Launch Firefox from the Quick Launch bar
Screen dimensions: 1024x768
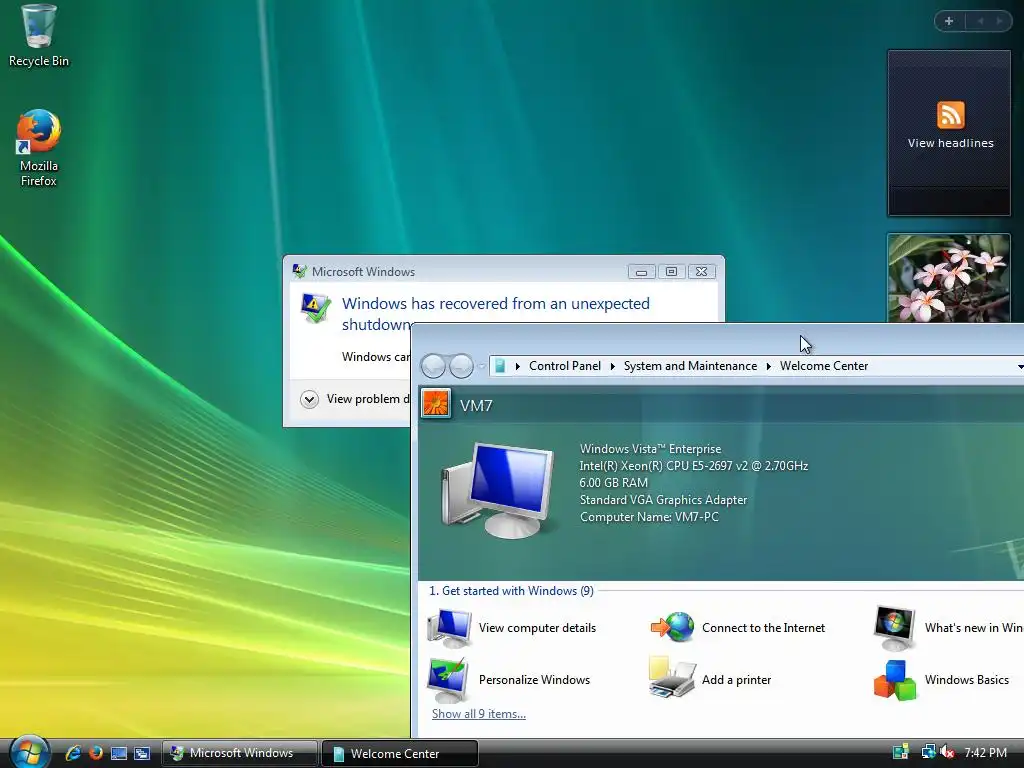coord(96,753)
